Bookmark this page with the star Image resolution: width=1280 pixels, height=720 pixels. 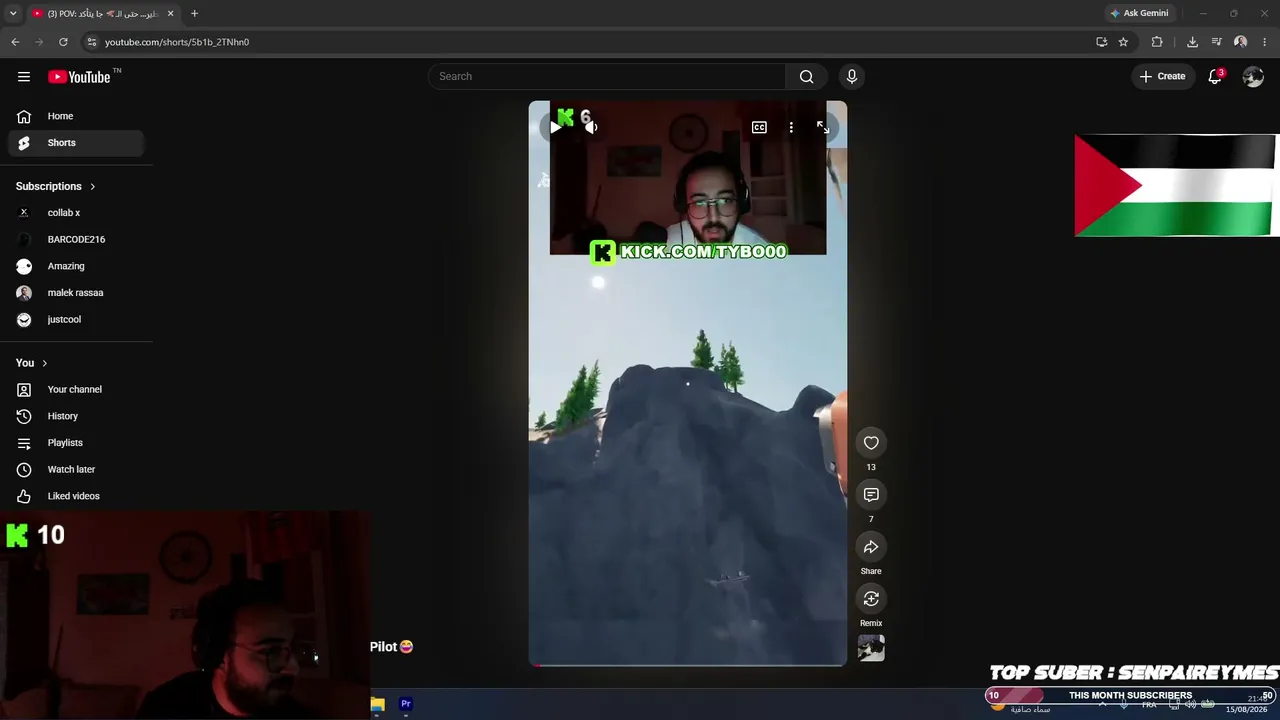click(x=1123, y=42)
